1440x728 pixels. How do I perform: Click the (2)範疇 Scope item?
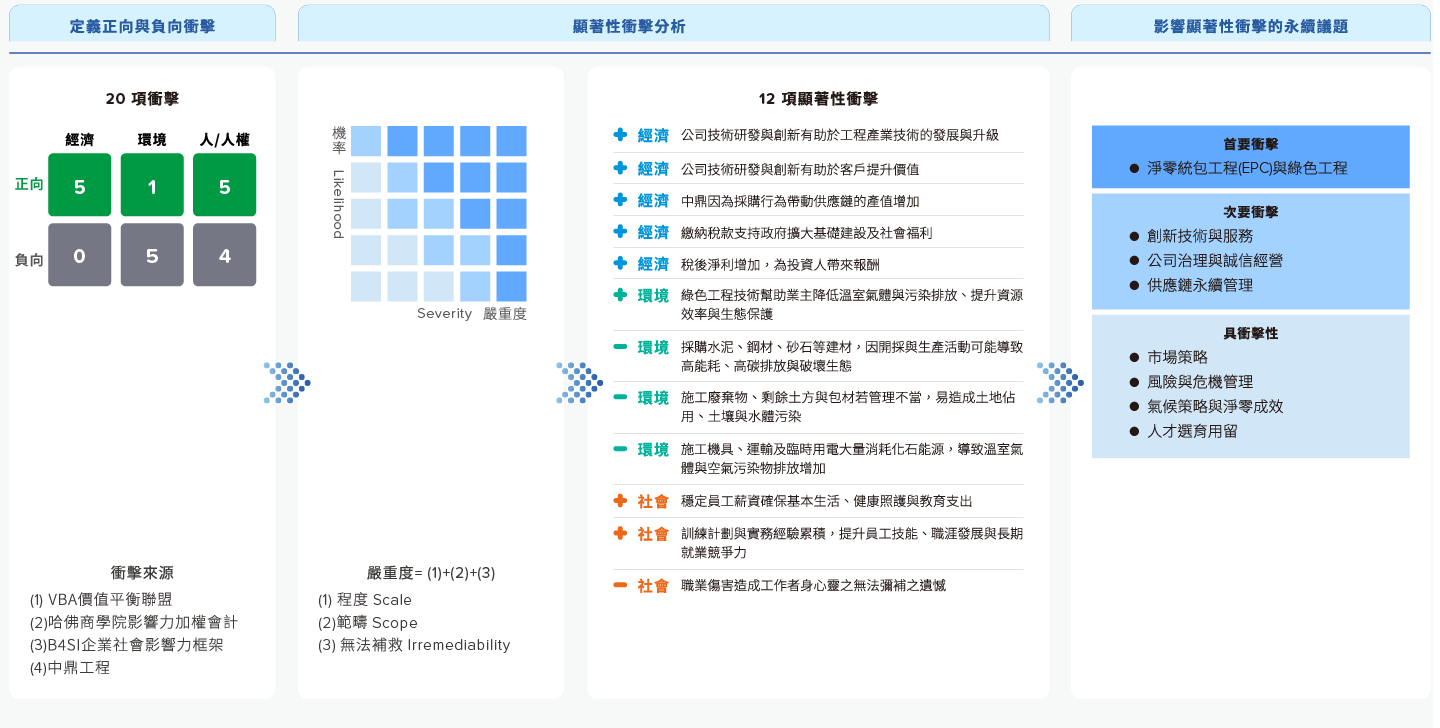click(x=368, y=622)
